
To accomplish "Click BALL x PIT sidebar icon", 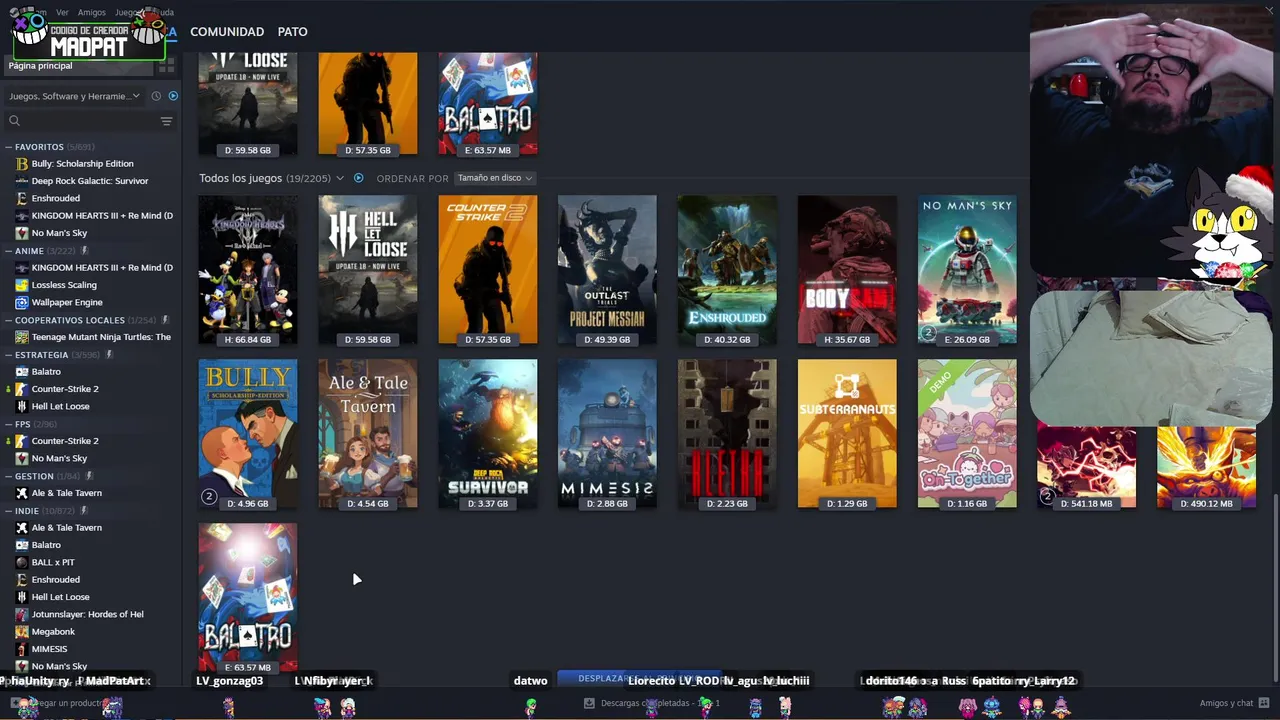I will click(x=22, y=562).
